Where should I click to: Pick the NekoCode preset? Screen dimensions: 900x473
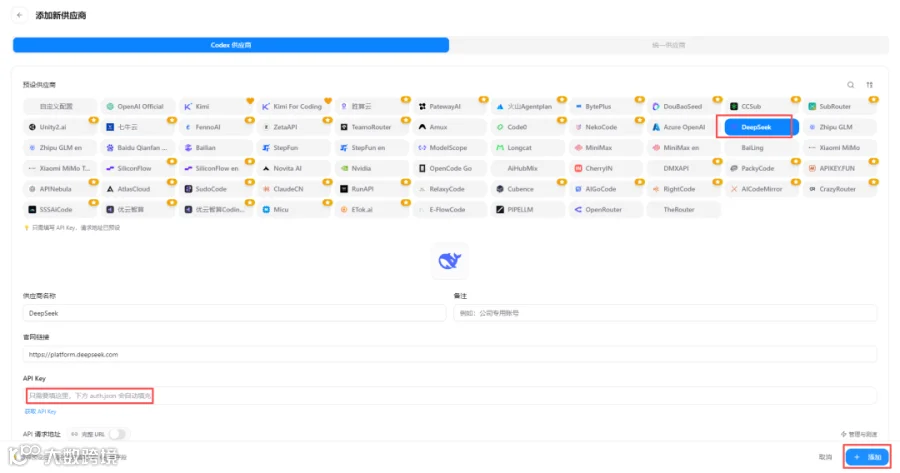[607, 127]
